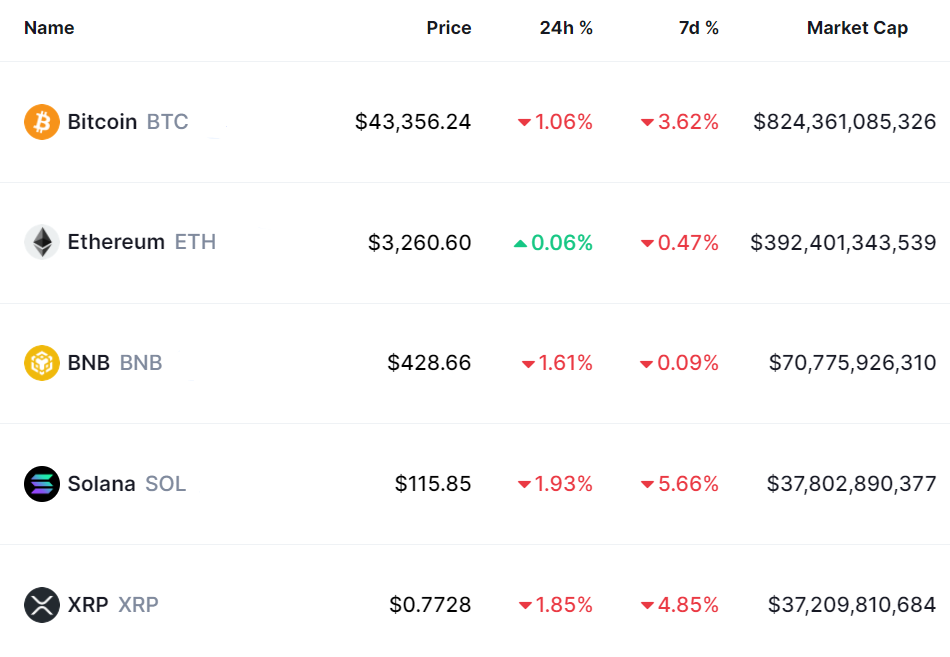The image size is (950, 657).
Task: Click Ethereum's green 24h up arrow
Action: pyautogui.click(x=520, y=243)
